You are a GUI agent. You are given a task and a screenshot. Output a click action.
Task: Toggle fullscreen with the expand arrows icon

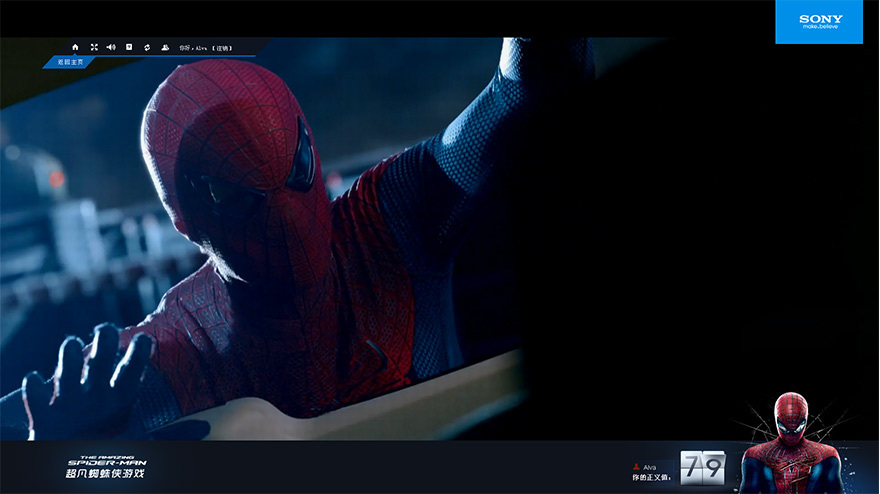click(x=94, y=48)
